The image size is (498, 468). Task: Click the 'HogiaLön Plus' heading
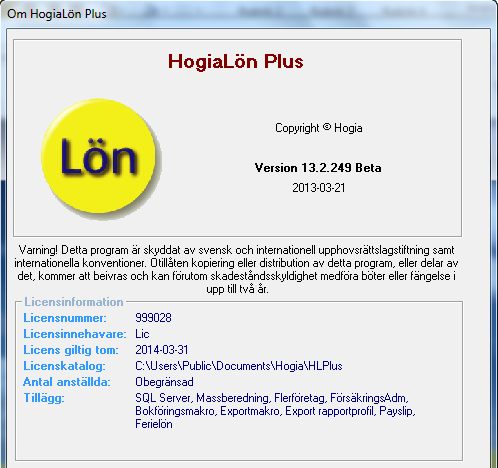[236, 61]
